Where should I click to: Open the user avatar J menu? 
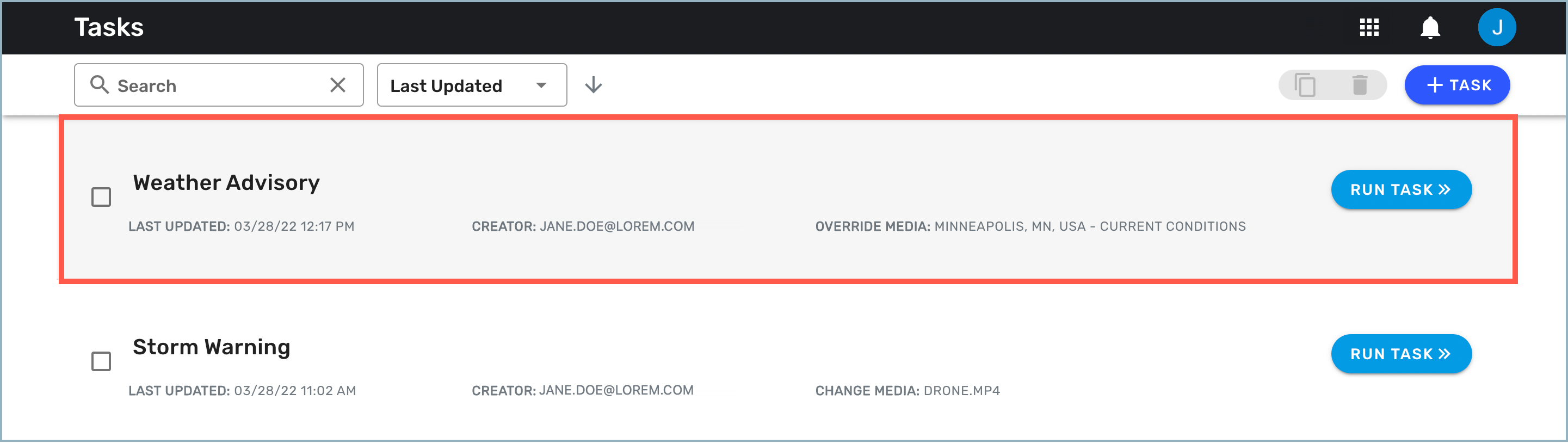1497,27
